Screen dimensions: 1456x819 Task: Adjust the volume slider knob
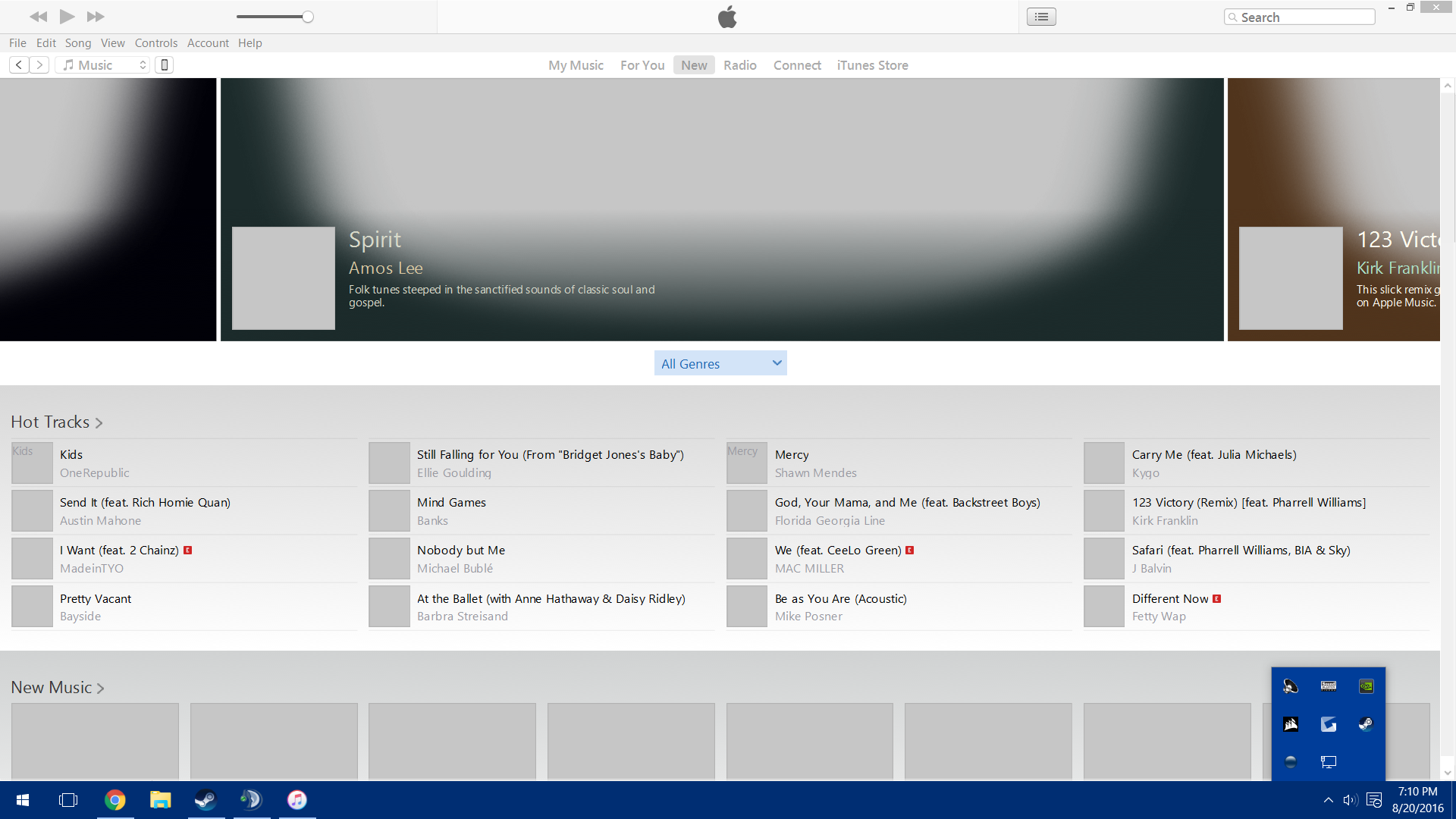[x=308, y=17]
